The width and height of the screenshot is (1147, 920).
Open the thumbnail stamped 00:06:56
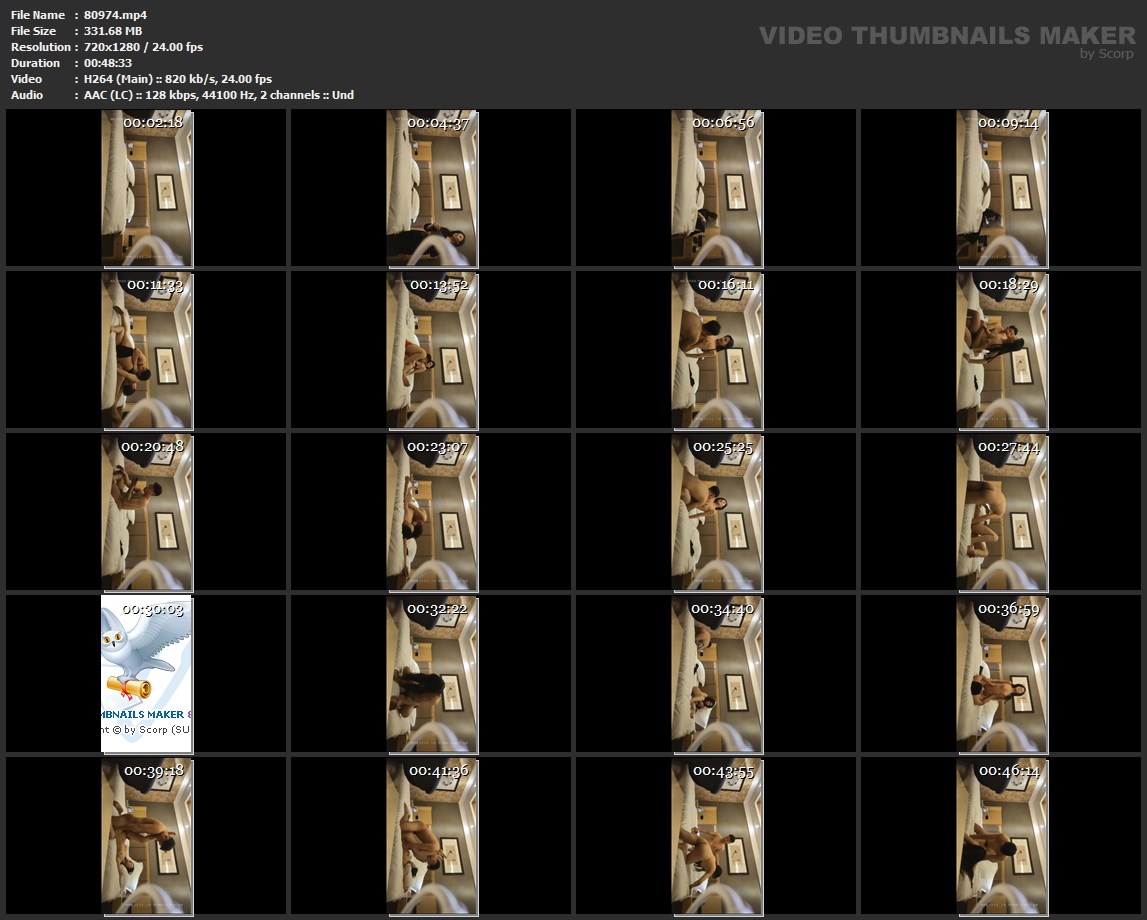(x=717, y=188)
